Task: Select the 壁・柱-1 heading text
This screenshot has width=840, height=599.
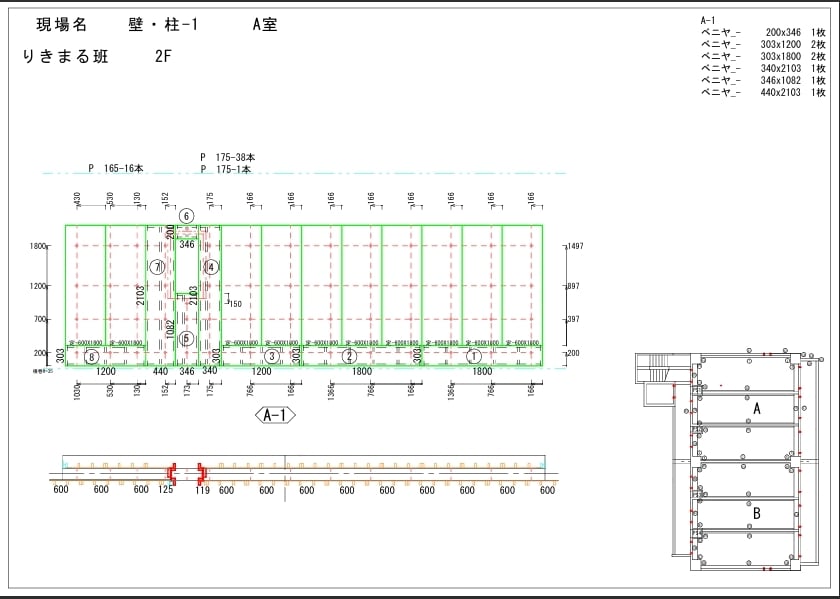Action: point(163,25)
